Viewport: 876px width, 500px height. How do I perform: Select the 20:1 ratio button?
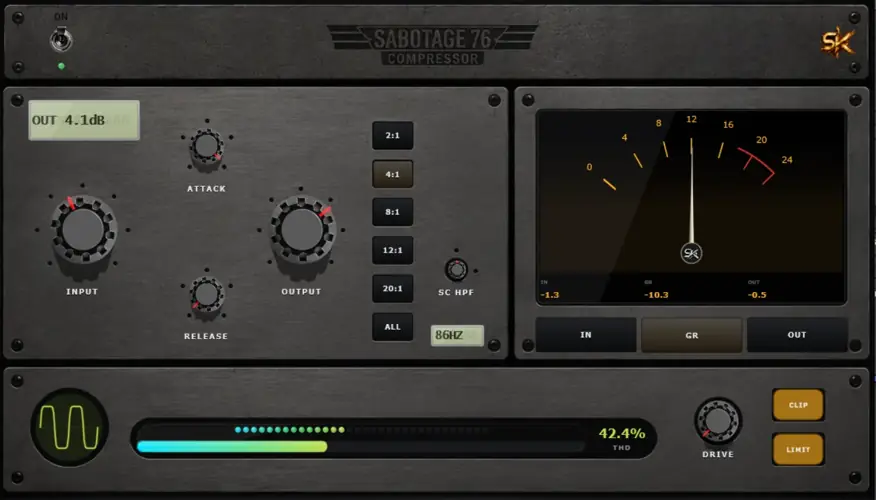[393, 289]
